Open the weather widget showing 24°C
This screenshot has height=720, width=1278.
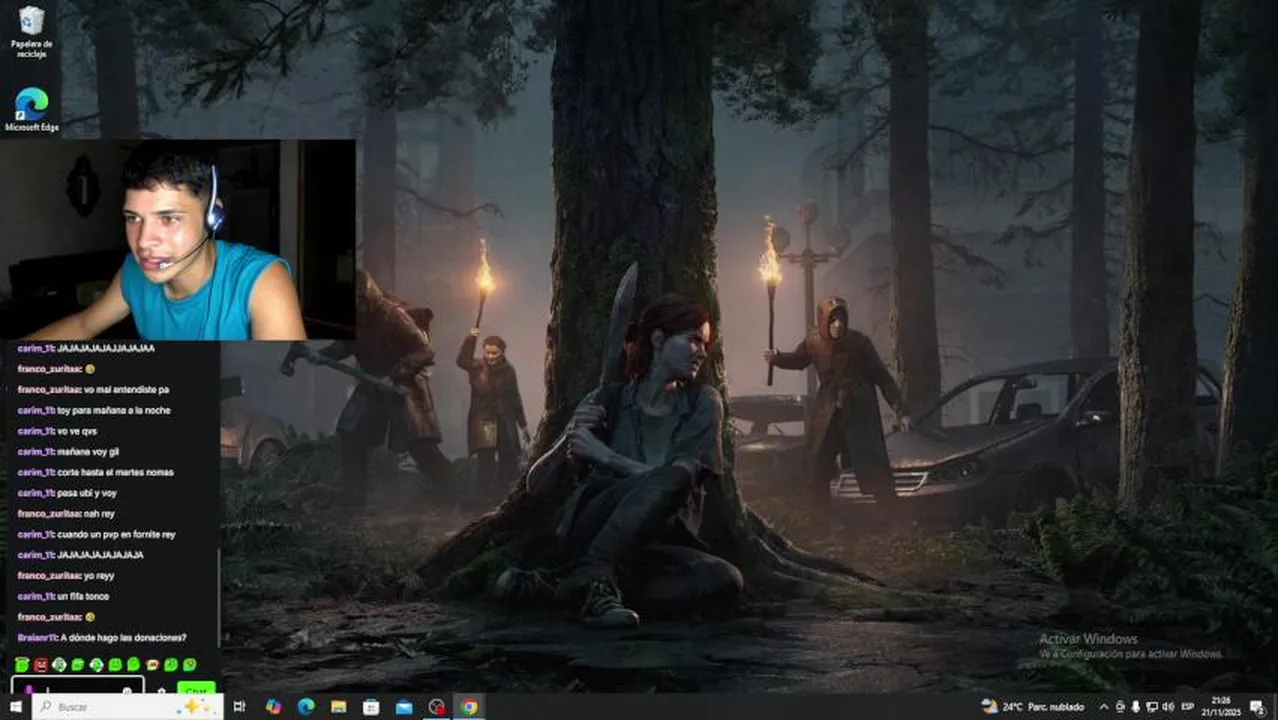pos(1032,707)
